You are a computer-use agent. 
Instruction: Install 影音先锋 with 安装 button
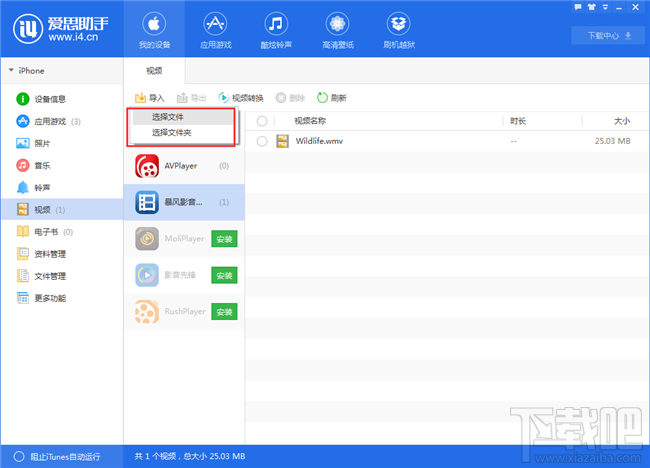click(x=224, y=275)
